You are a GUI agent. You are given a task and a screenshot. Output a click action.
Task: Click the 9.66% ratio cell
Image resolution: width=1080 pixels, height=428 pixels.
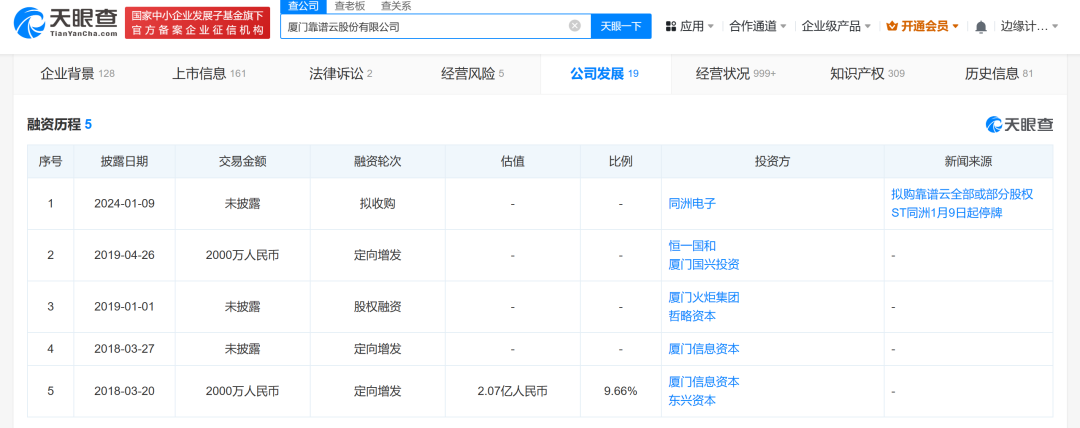[x=620, y=391]
